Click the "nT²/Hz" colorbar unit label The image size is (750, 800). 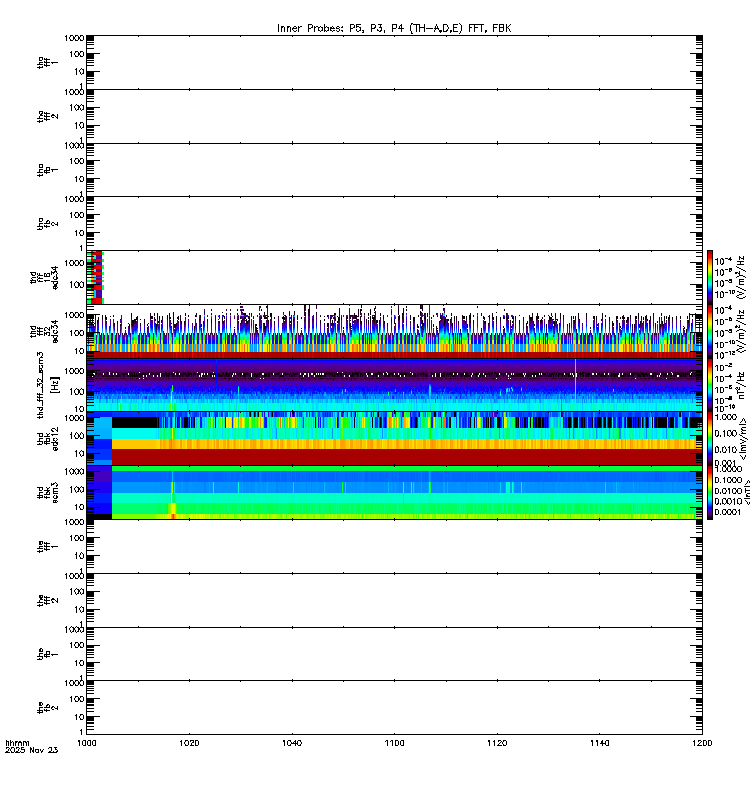(742, 385)
